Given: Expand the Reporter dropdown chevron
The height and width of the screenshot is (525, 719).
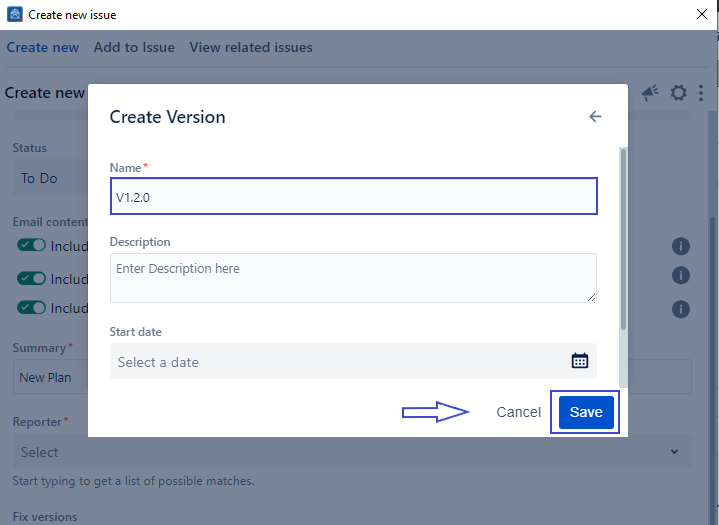Looking at the screenshot, I should [x=674, y=452].
